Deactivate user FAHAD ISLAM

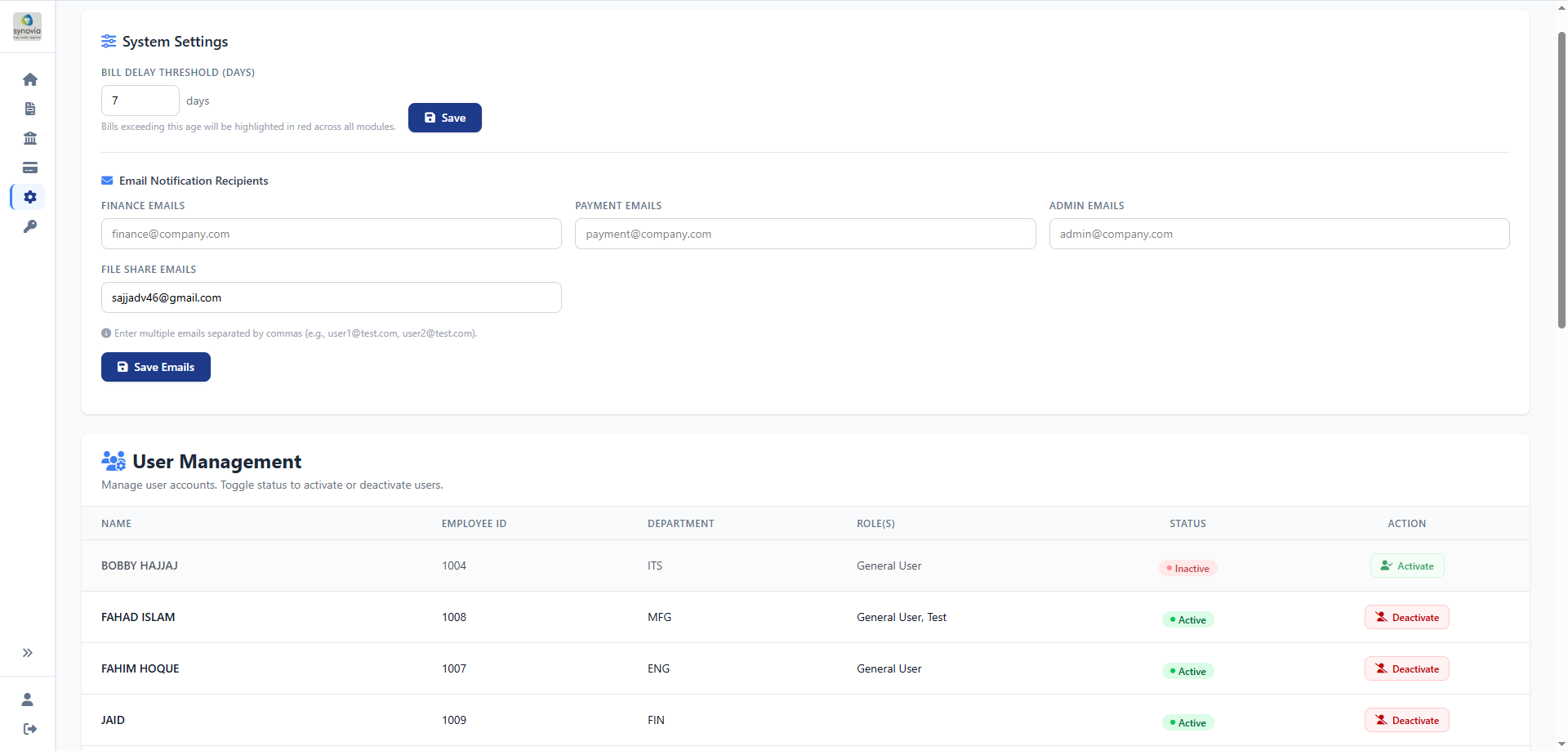tap(1407, 617)
